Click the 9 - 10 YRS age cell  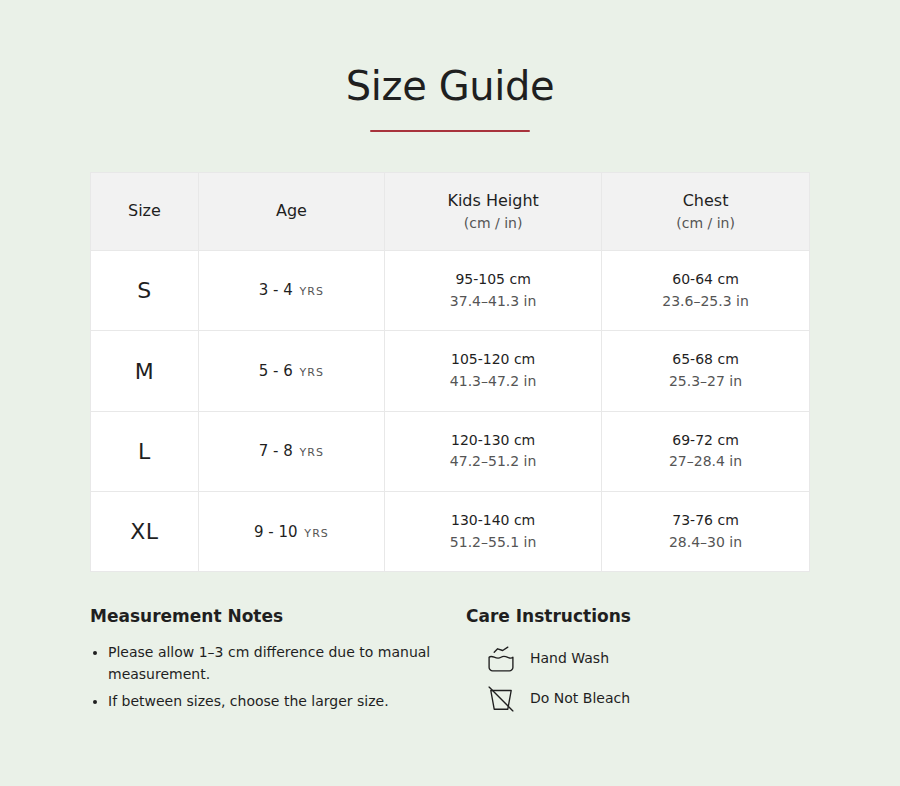[x=292, y=532]
